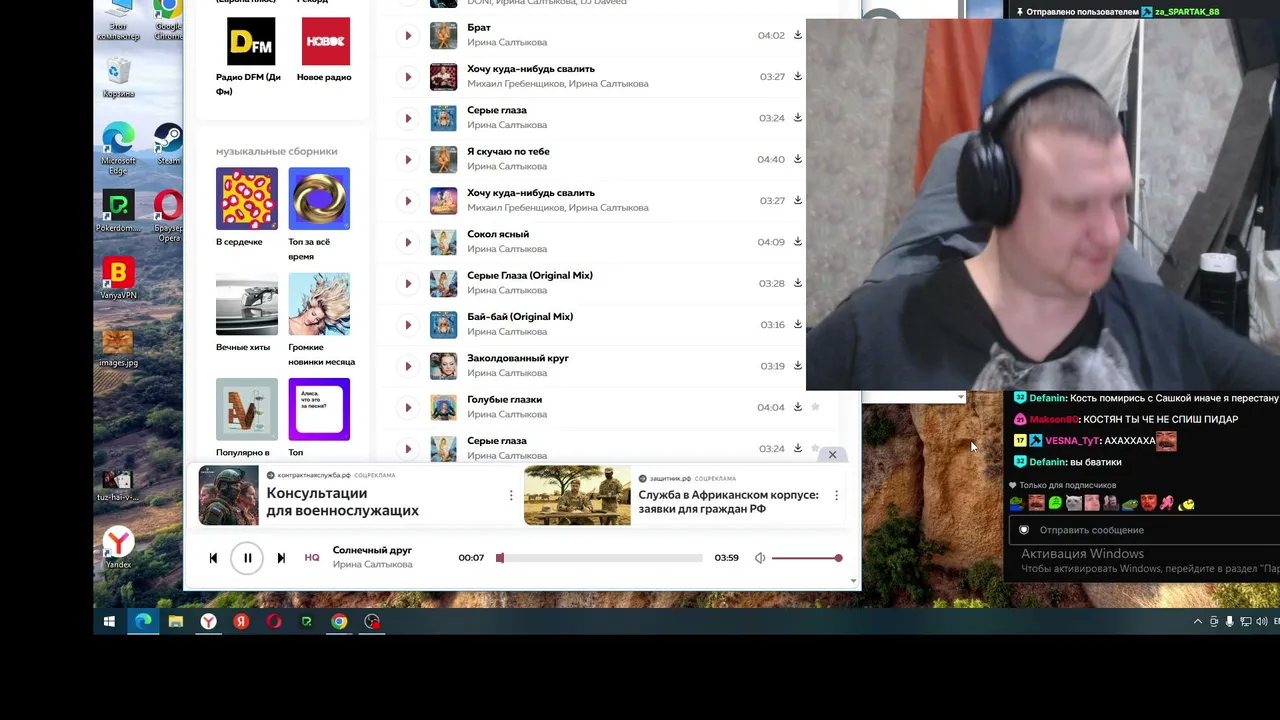Play "Серые Глаза (Original Mix)"
Viewport: 1280px width, 720px height.
point(408,284)
